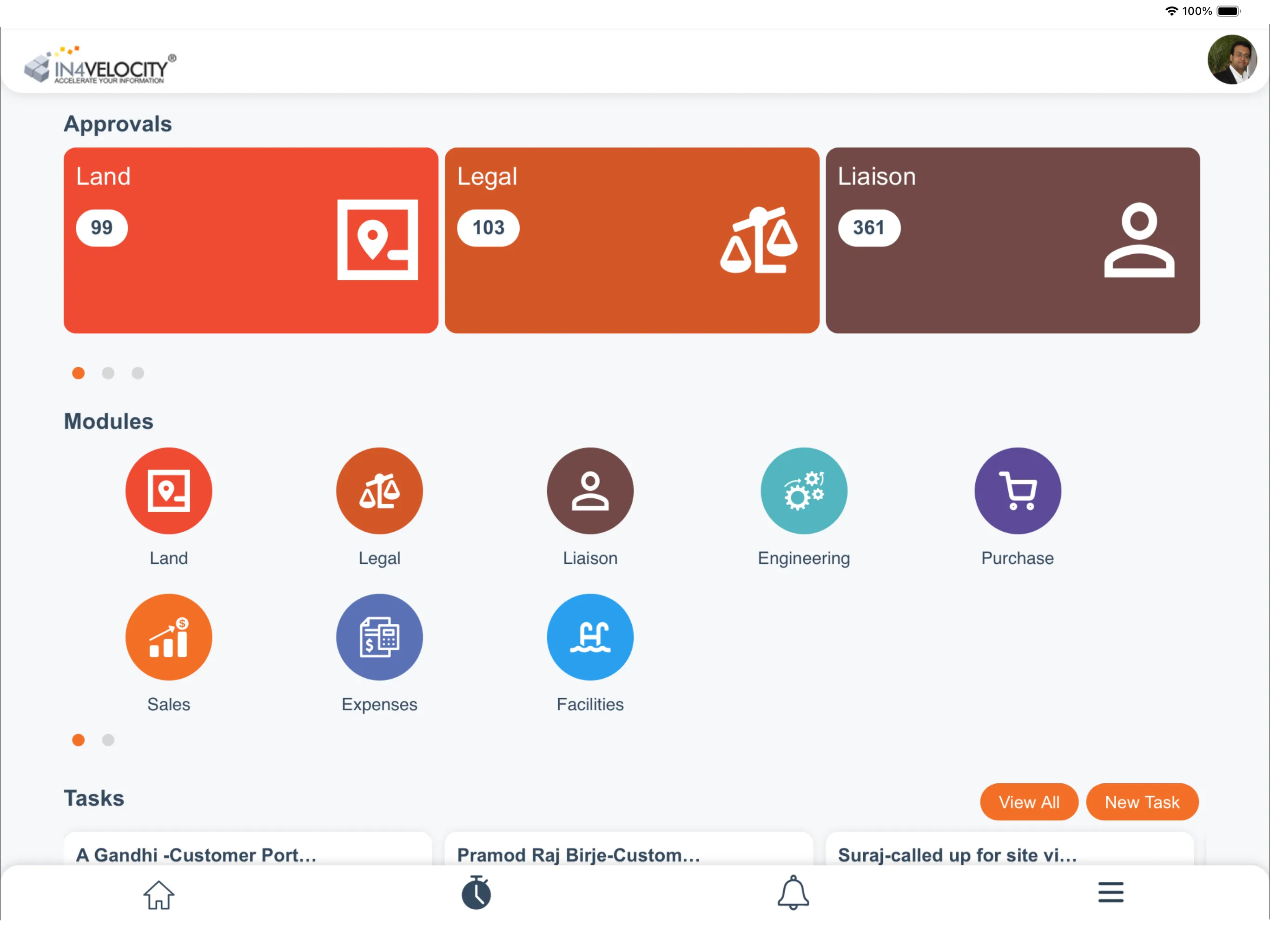This screenshot has width=1270, height=952.
Task: Open the Expenses module
Action: point(380,636)
